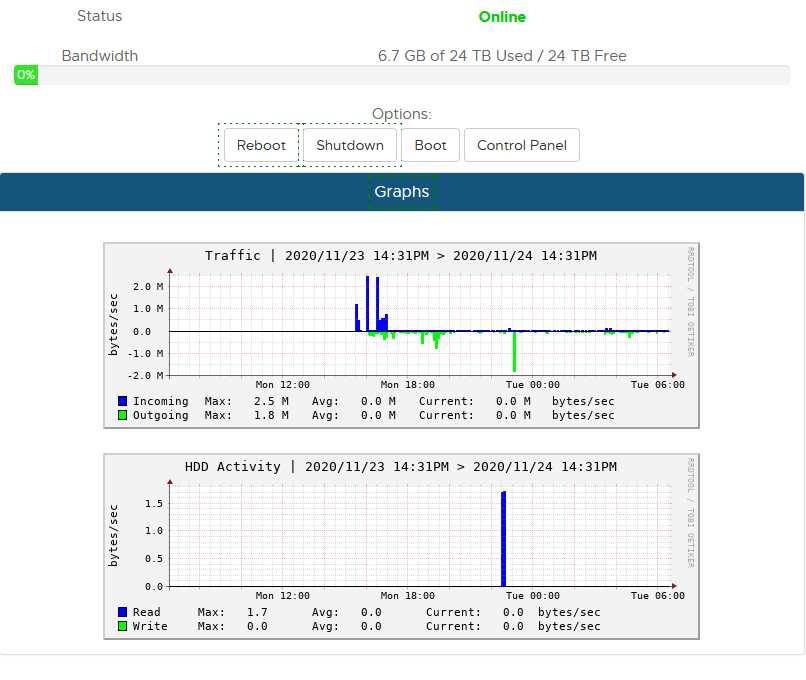Click the Traffic graph title text

tap(401, 255)
